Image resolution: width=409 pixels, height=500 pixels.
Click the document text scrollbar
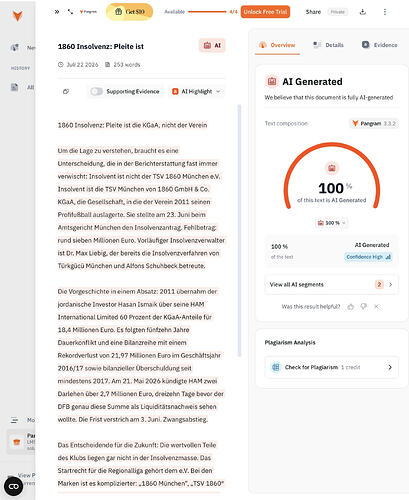point(239,230)
